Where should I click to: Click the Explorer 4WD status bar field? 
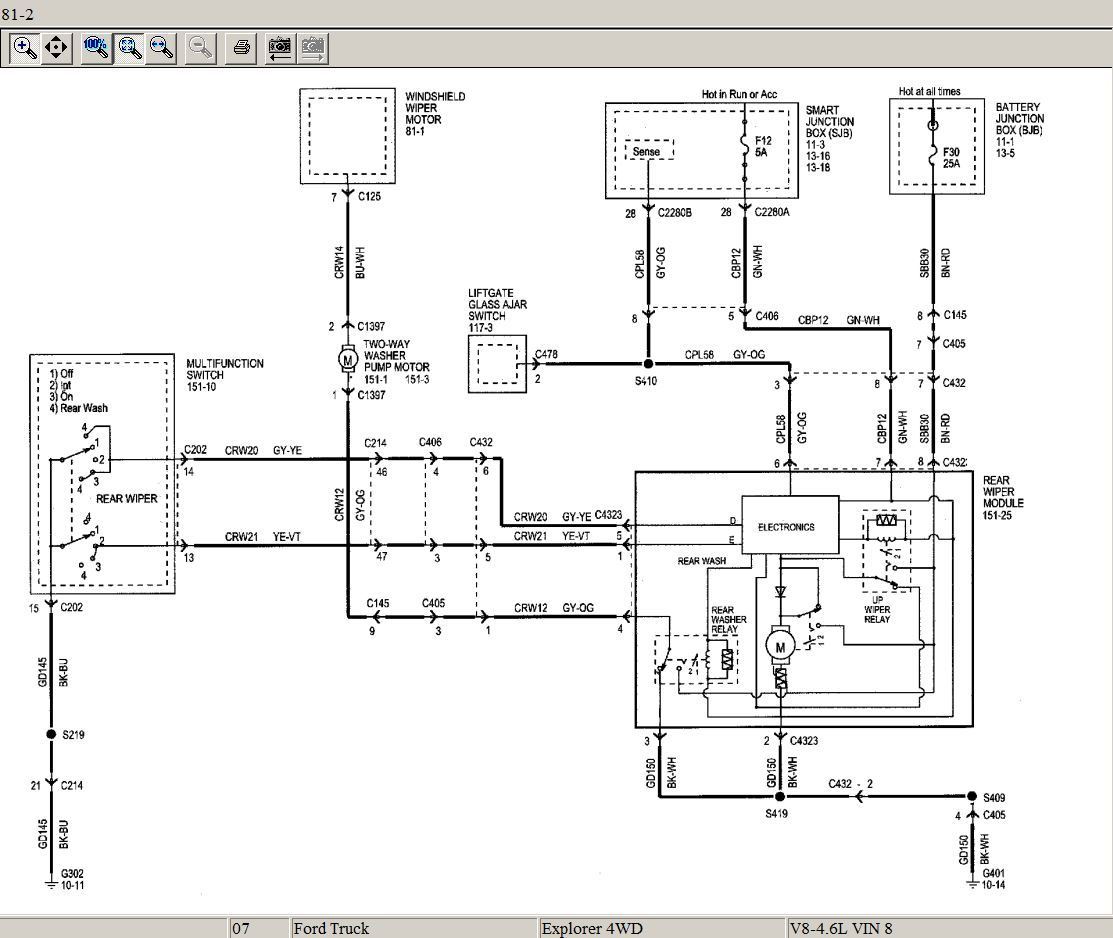coord(660,928)
